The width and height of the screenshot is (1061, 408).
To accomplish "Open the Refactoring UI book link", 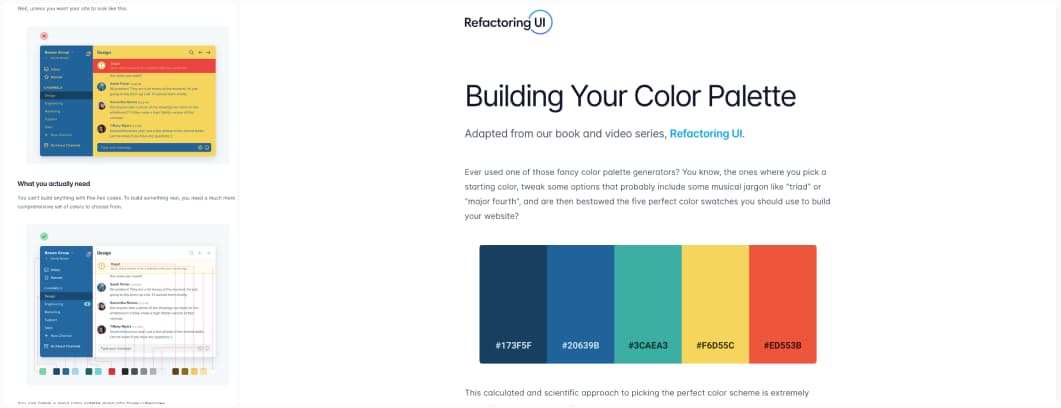I will click(706, 133).
